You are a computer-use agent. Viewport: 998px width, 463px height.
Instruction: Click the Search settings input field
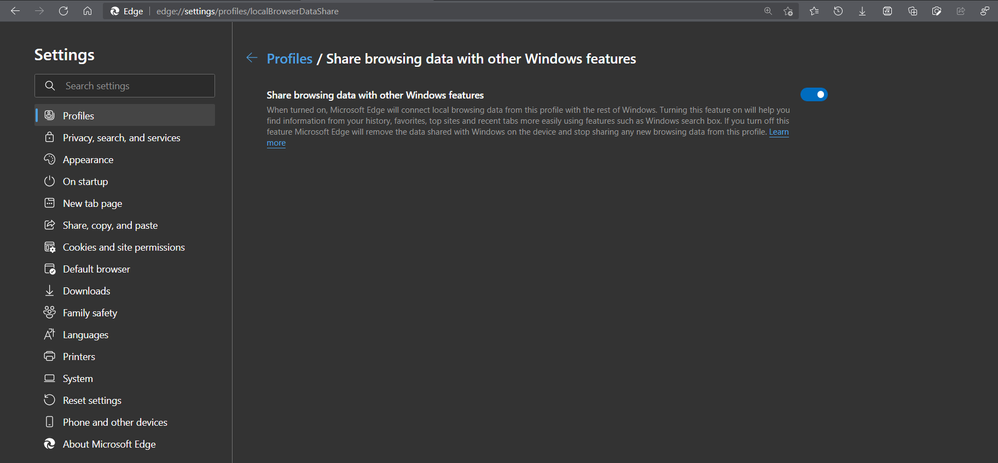[x=125, y=86]
